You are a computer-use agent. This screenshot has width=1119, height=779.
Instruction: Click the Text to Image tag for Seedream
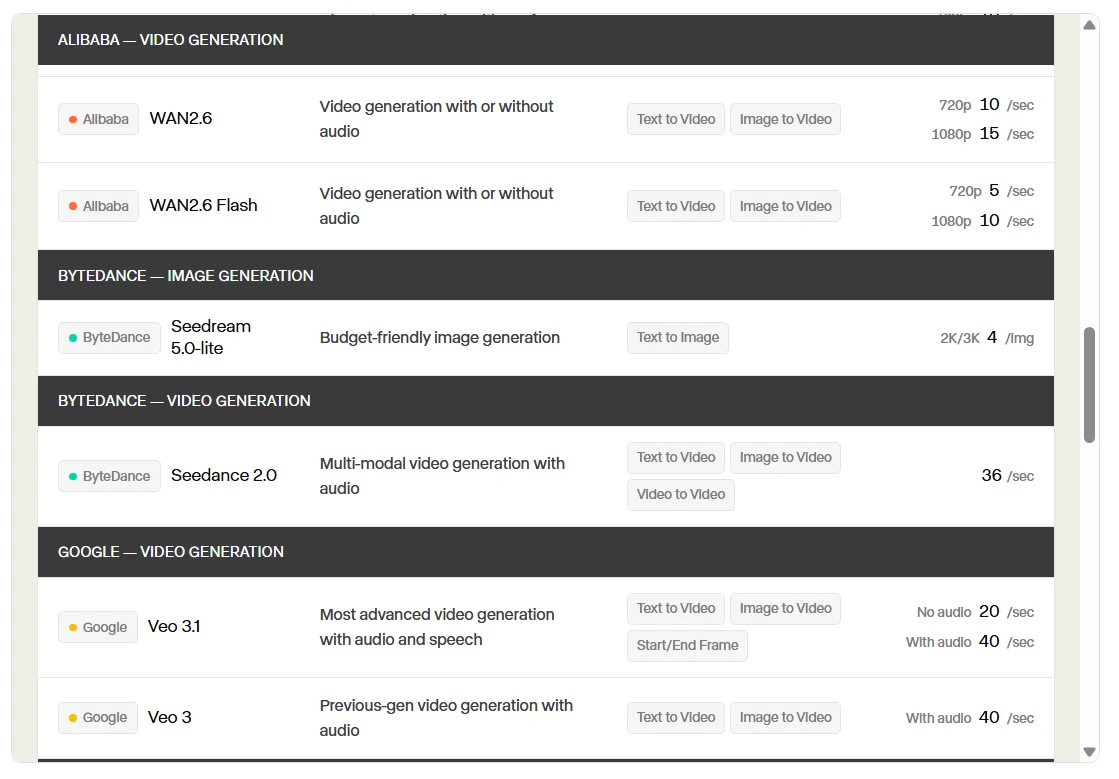[678, 337]
